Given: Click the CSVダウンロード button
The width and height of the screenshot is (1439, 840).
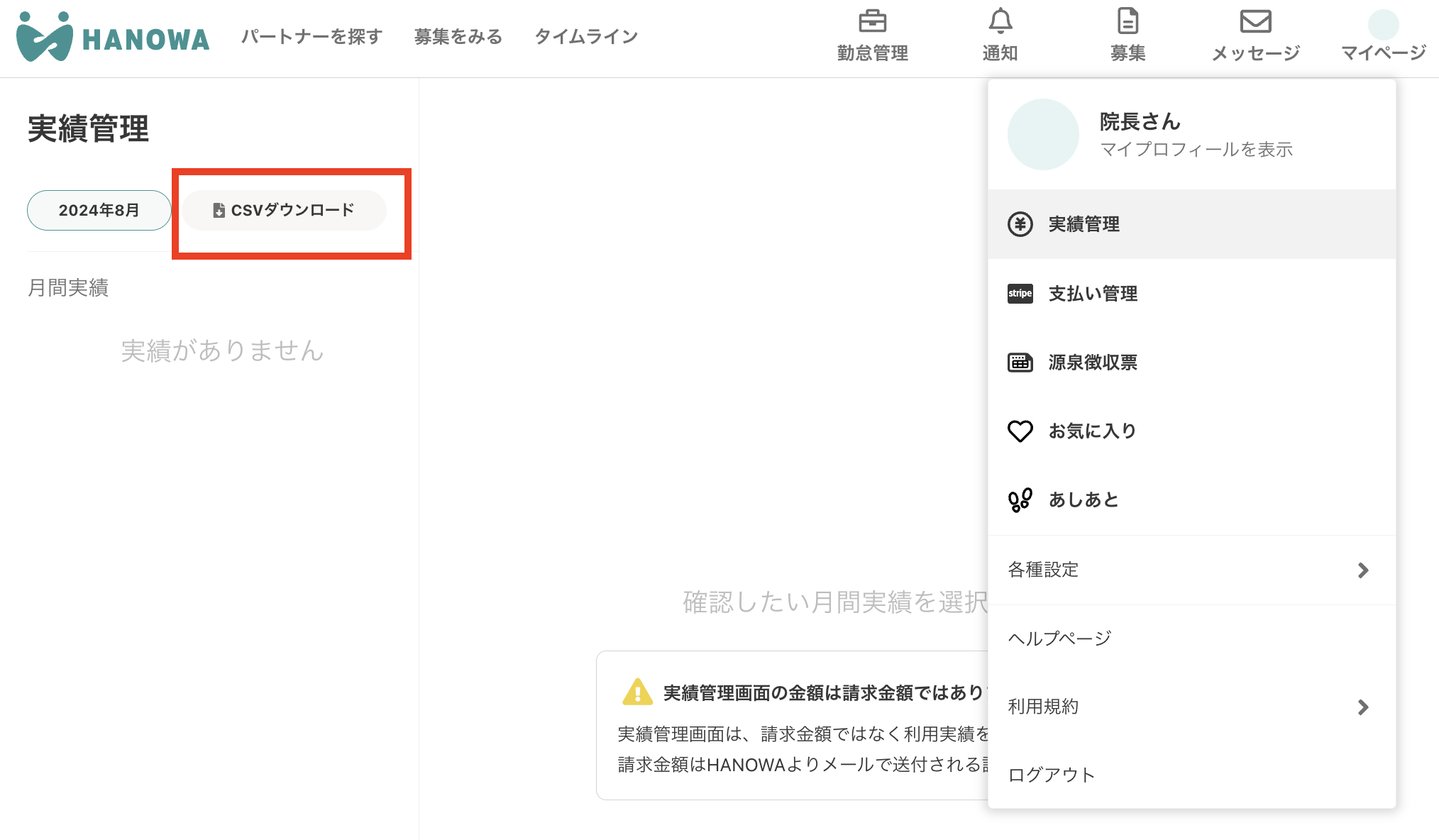Looking at the screenshot, I should coord(284,211).
